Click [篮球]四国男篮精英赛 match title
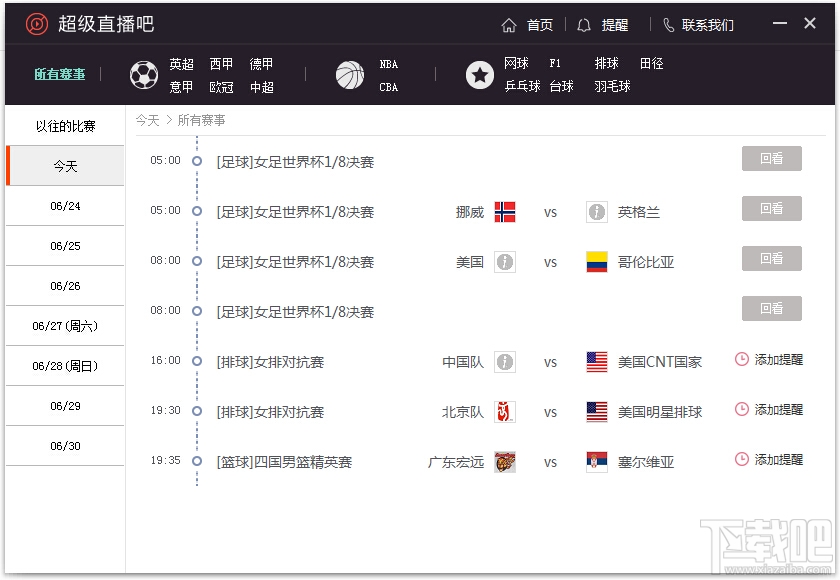This screenshot has width=840, height=580. click(284, 462)
